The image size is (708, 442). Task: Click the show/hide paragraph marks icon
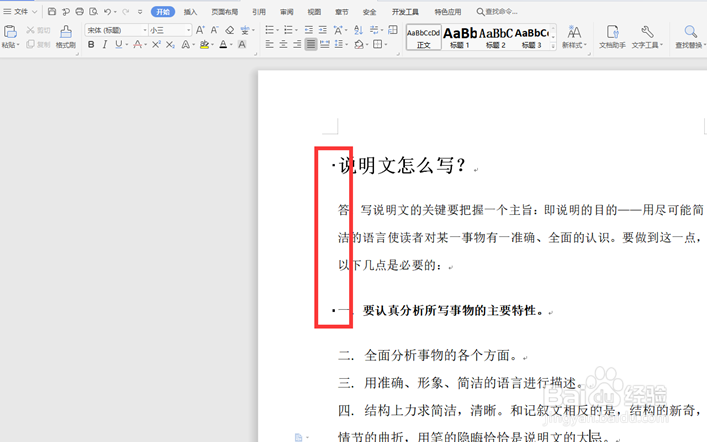(374, 30)
